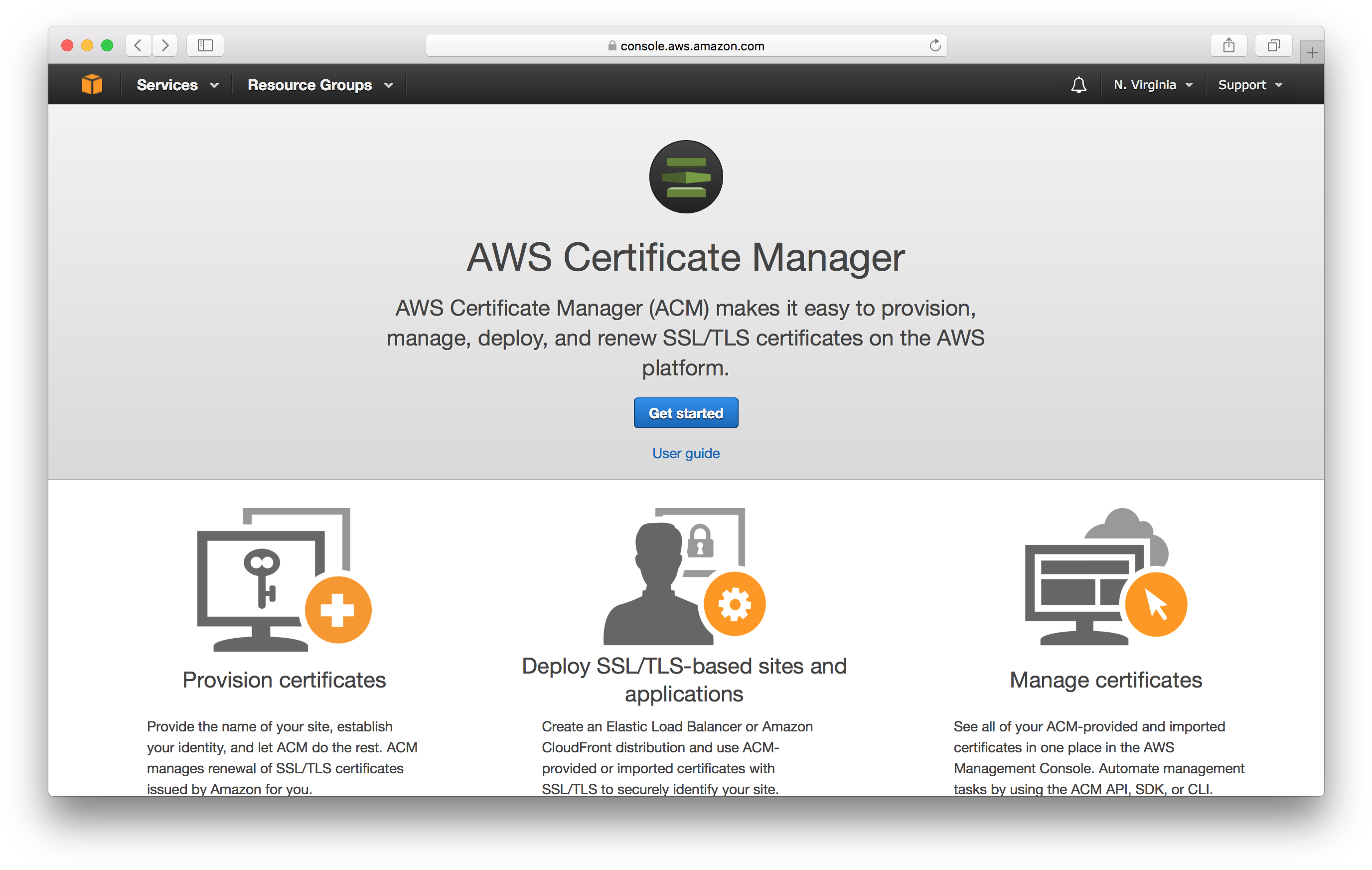Click the yellow minimize window button

click(87, 45)
